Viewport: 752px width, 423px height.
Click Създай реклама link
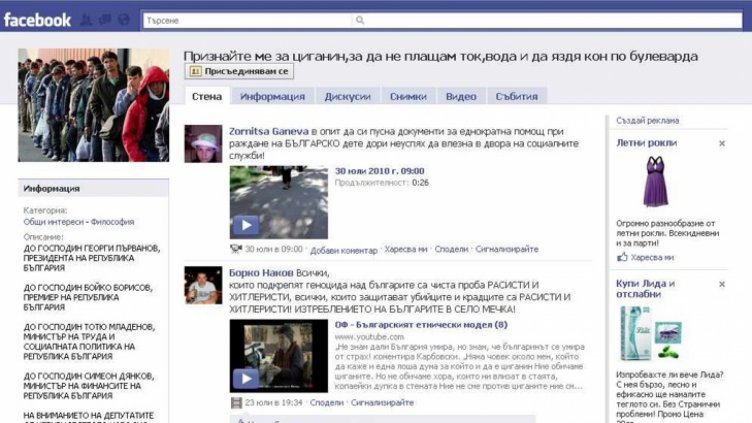tap(647, 120)
